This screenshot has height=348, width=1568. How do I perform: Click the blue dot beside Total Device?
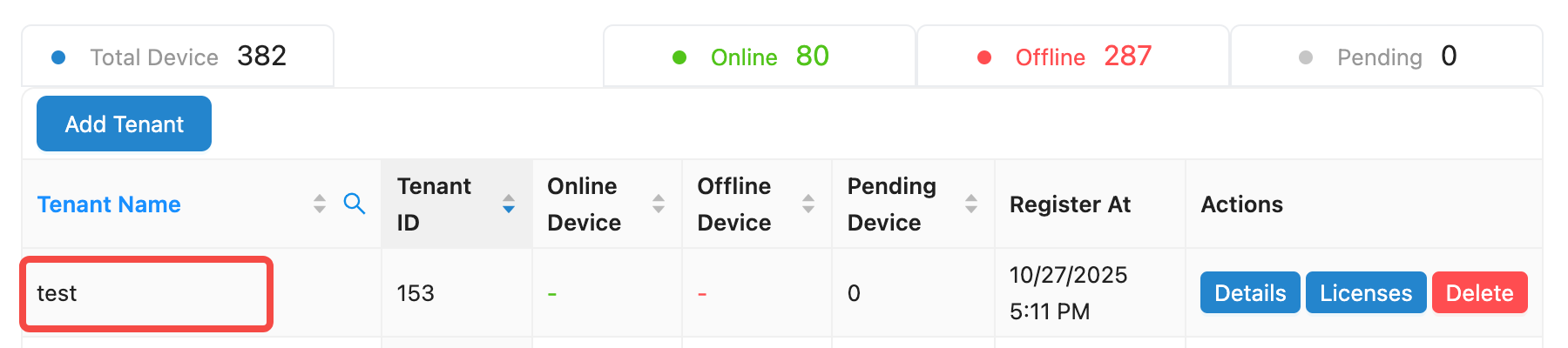click(x=59, y=57)
